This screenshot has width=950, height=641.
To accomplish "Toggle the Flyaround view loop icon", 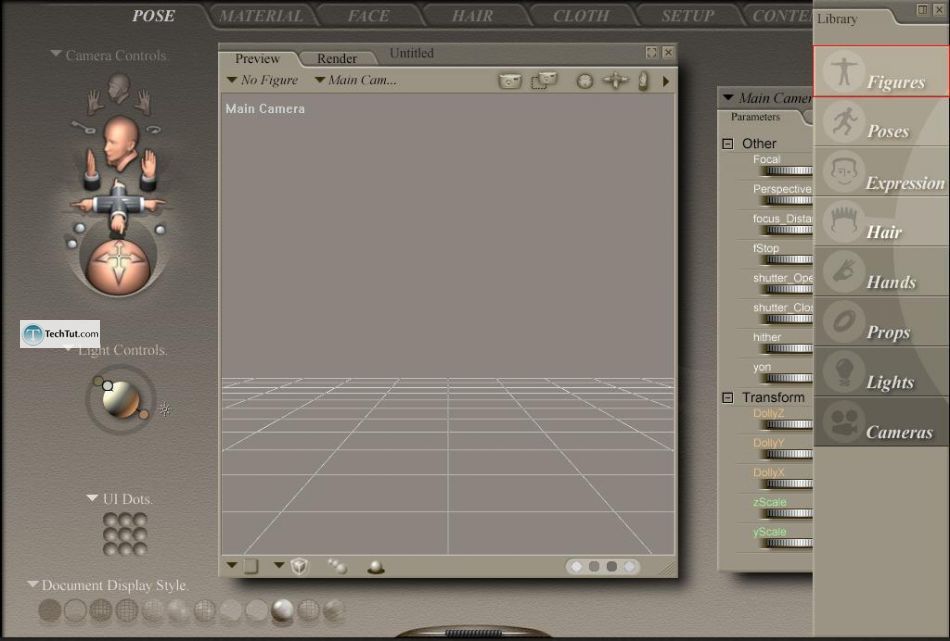I will [x=154, y=128].
